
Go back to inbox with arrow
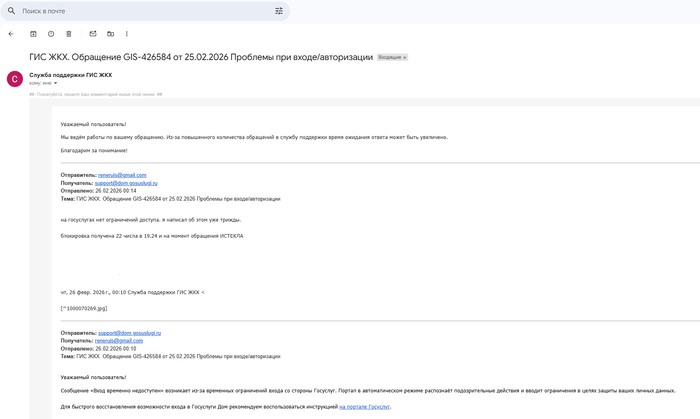pos(11,34)
